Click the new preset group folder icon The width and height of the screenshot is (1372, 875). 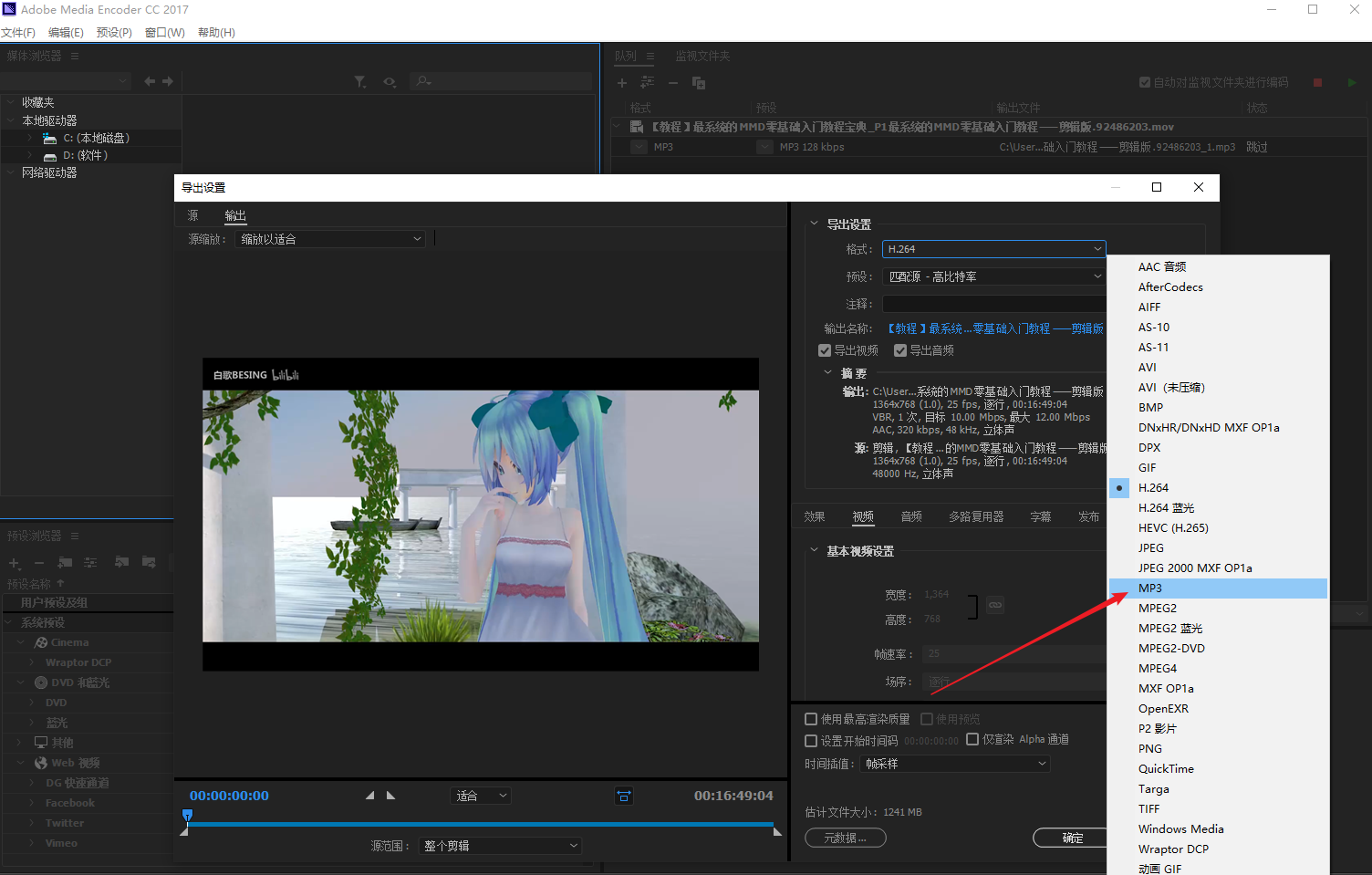(65, 562)
